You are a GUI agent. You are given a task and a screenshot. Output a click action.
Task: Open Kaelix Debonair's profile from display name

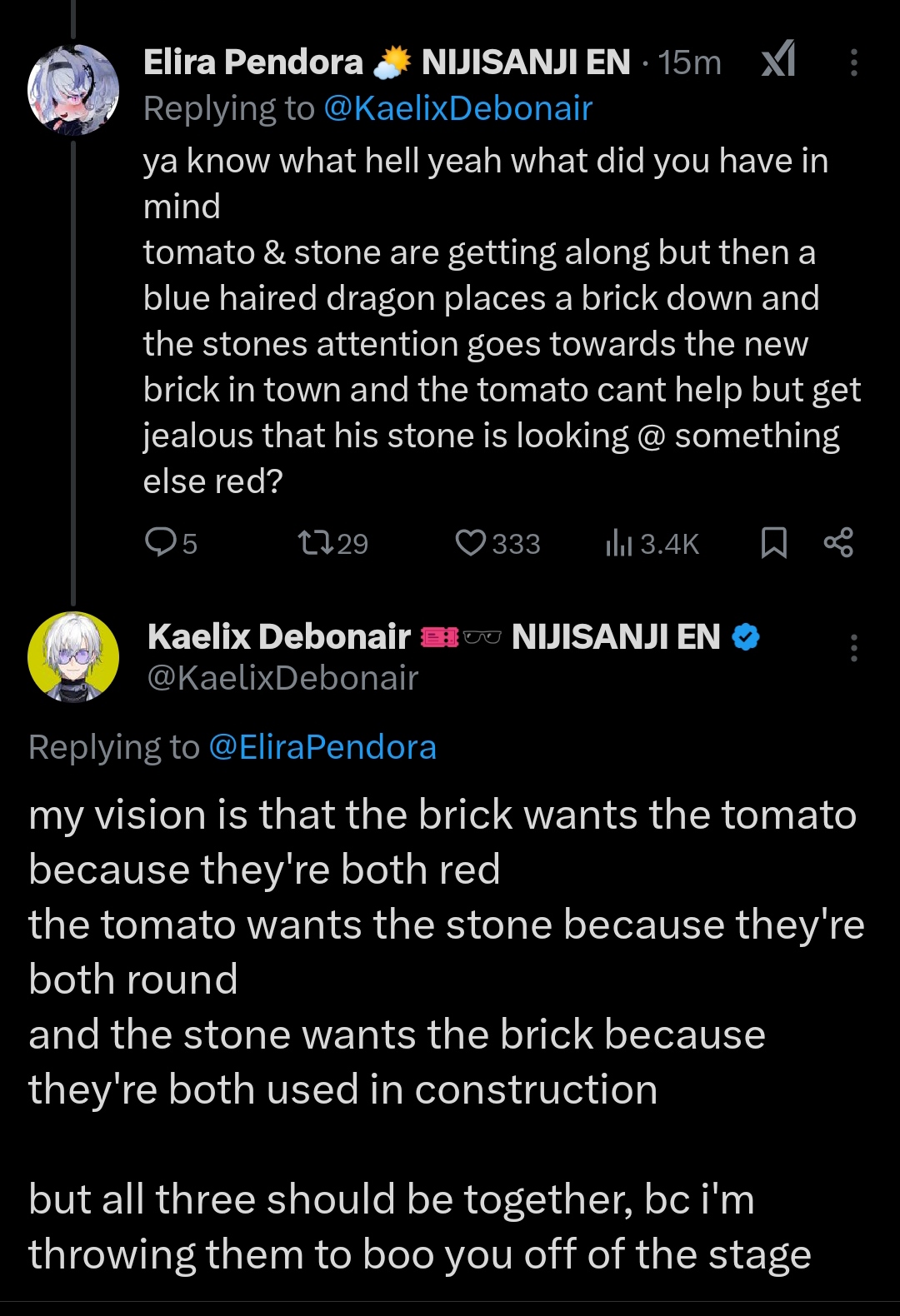[278, 637]
